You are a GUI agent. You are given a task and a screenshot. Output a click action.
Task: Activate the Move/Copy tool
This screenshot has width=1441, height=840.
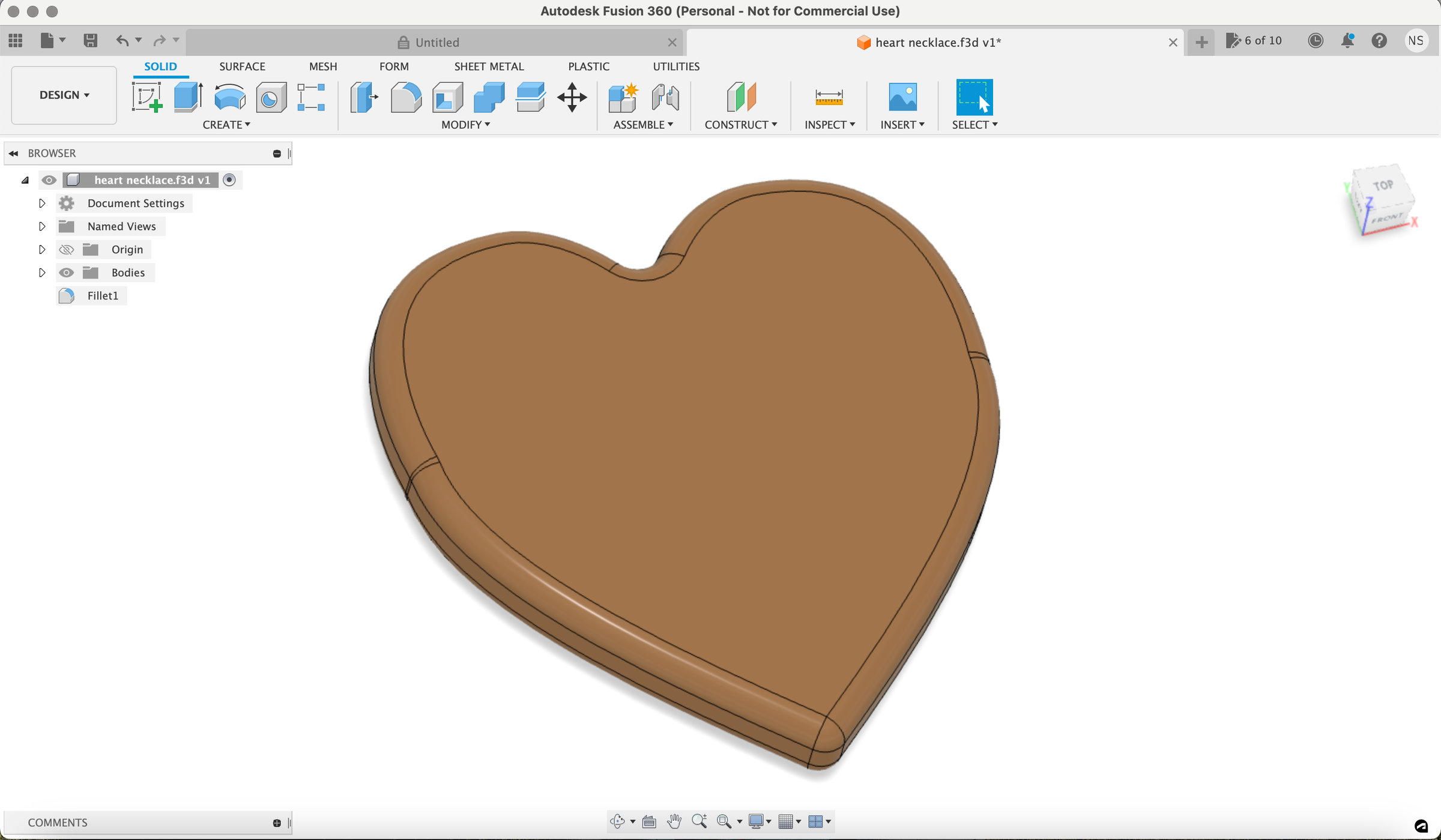tap(572, 97)
